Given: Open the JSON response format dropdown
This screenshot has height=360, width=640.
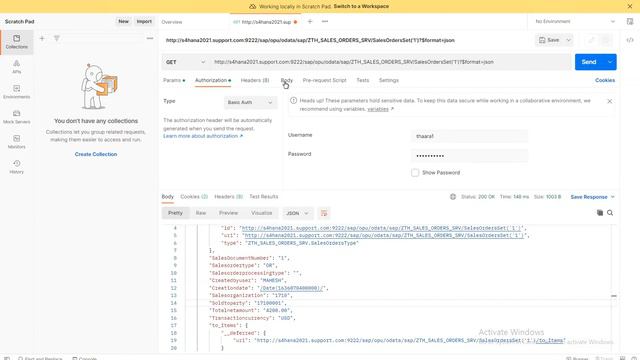Looking at the screenshot, I should tap(297, 213).
